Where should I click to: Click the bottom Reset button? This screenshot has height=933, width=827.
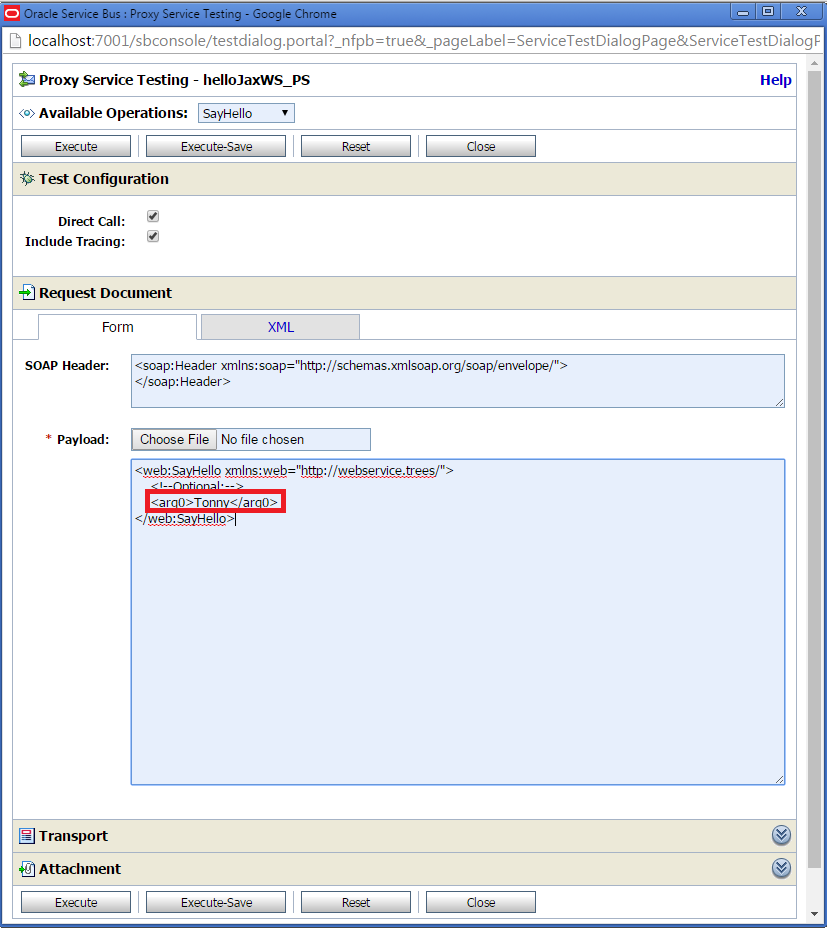pos(356,902)
